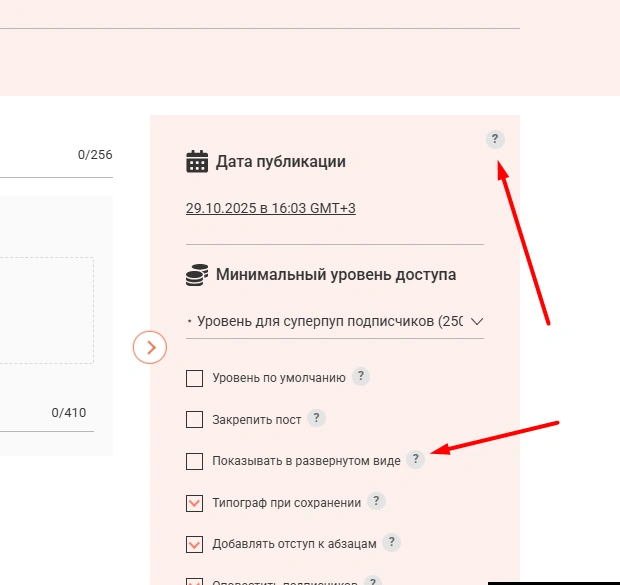The width and height of the screenshot is (620, 585).
Task: Open help for Типограф при сохранении
Action: coord(376,501)
